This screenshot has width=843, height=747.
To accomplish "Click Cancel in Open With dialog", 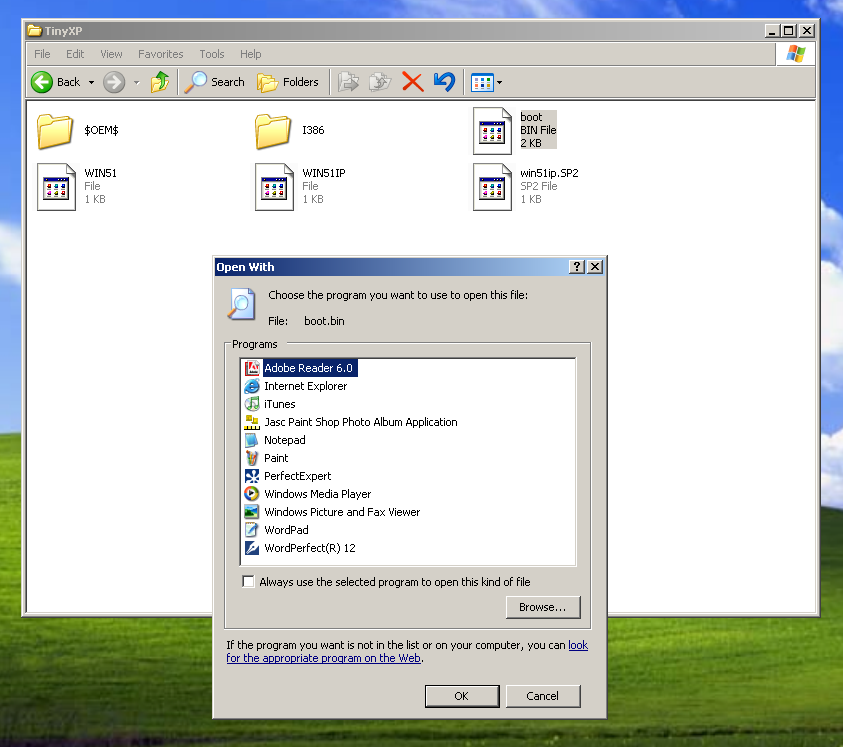I will pyautogui.click(x=542, y=696).
